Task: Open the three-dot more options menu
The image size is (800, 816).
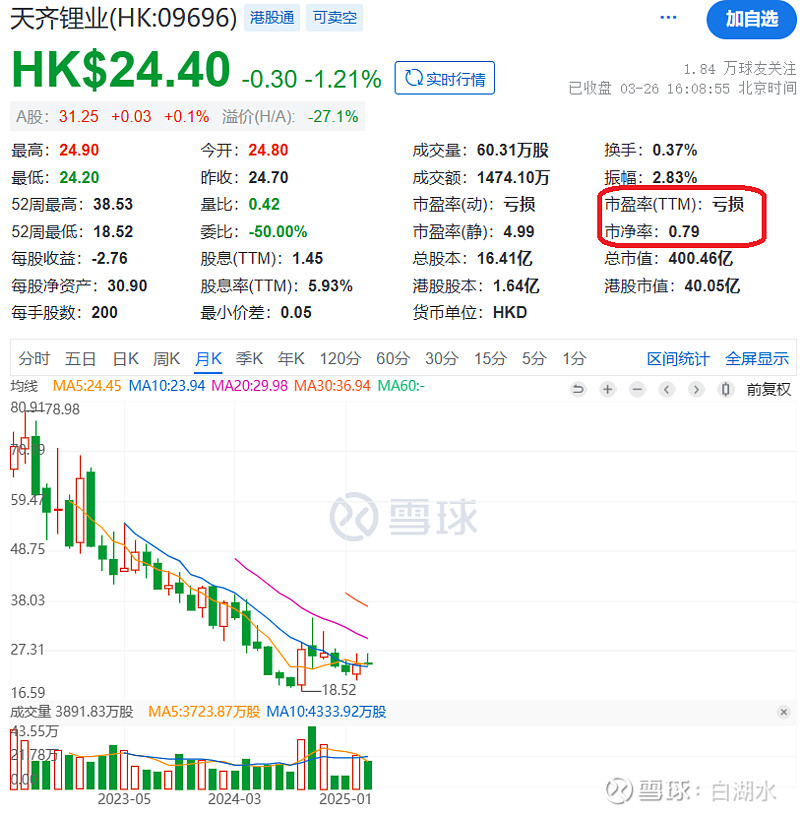Action: pos(668,18)
